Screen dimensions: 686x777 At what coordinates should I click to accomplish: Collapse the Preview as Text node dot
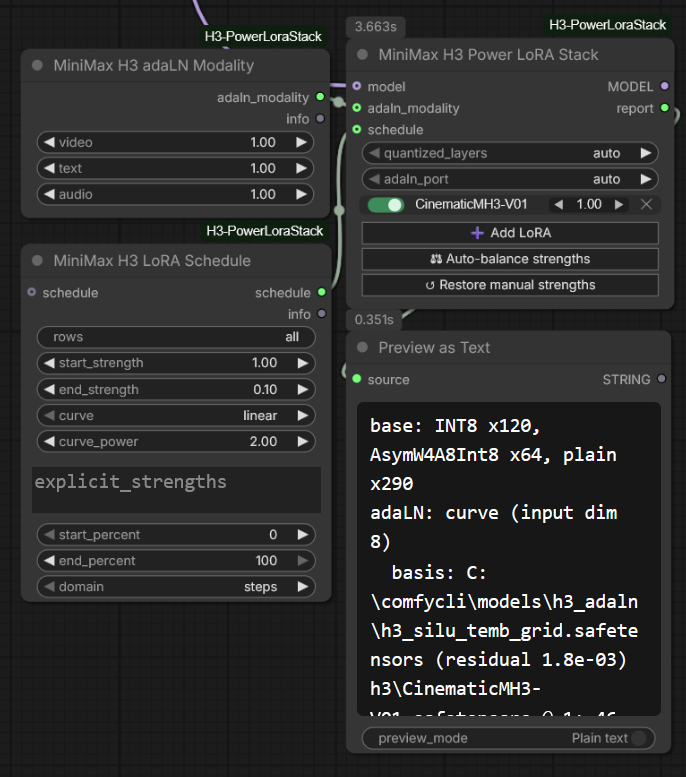(362, 347)
